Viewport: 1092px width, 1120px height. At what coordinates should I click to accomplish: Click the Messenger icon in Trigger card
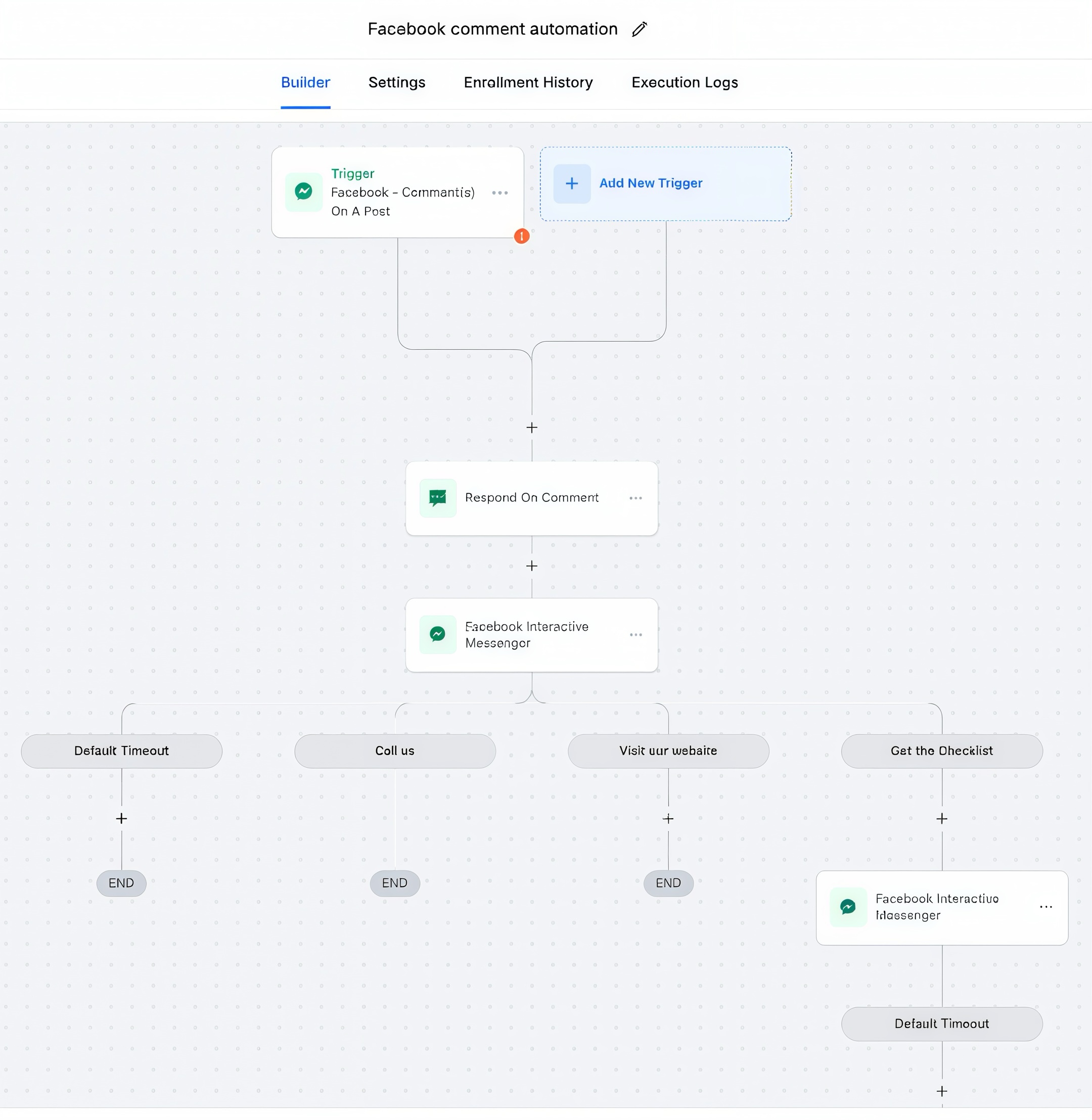(x=303, y=192)
